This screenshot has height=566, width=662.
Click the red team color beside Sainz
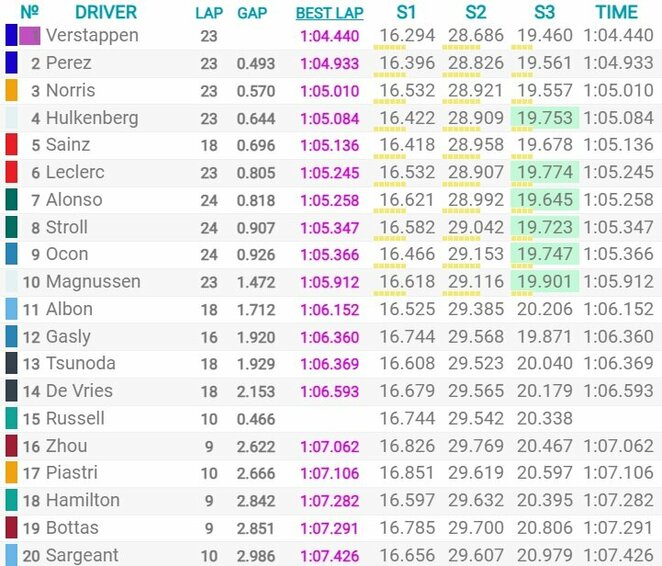pos(11,145)
